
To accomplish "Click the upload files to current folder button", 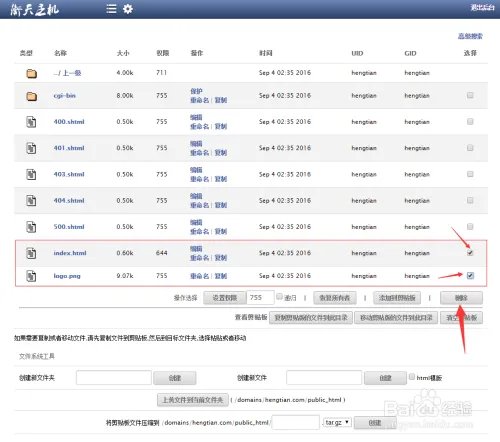I will coord(193,400).
